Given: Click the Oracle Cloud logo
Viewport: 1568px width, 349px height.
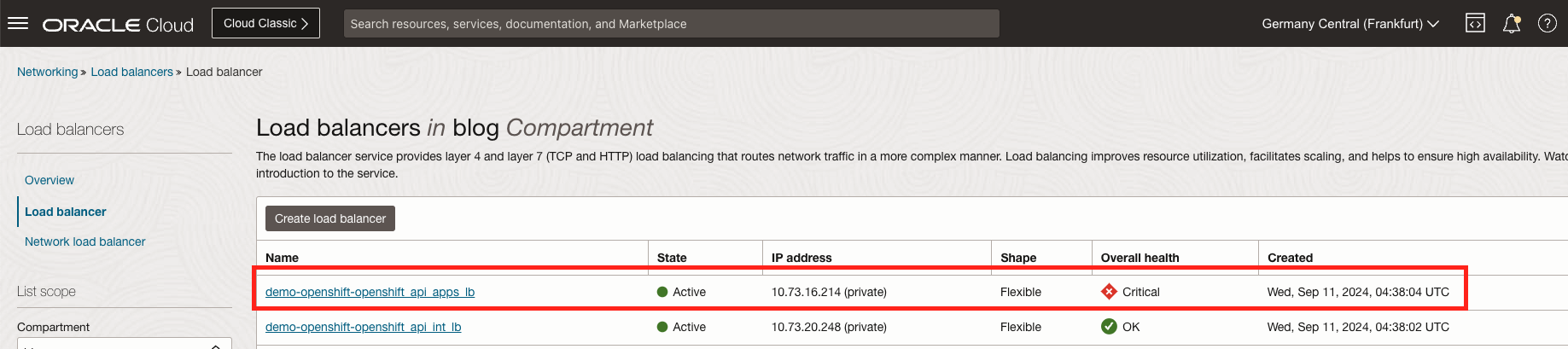Looking at the screenshot, I should [x=118, y=25].
